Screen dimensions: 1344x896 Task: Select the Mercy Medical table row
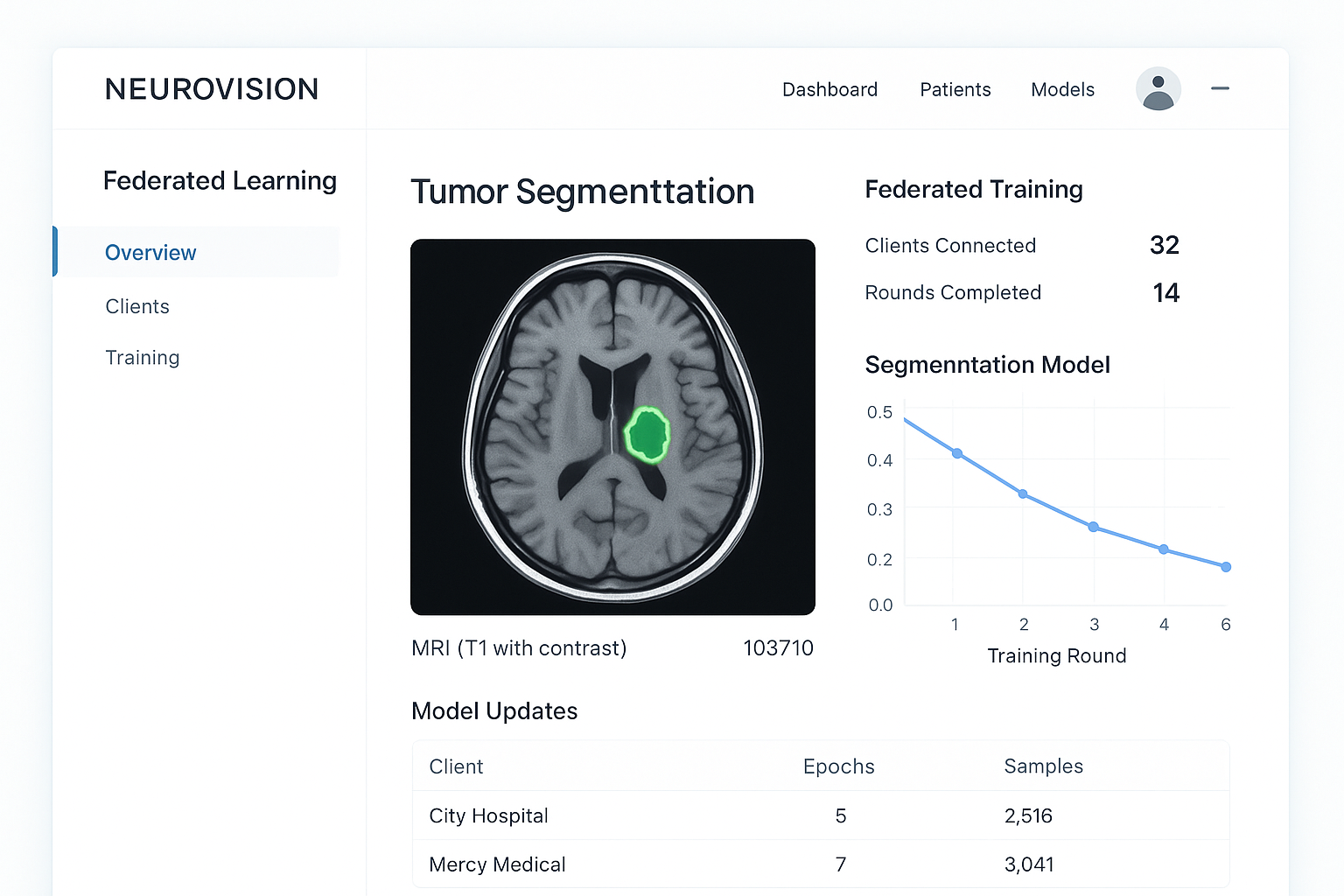pyautogui.click(x=821, y=864)
